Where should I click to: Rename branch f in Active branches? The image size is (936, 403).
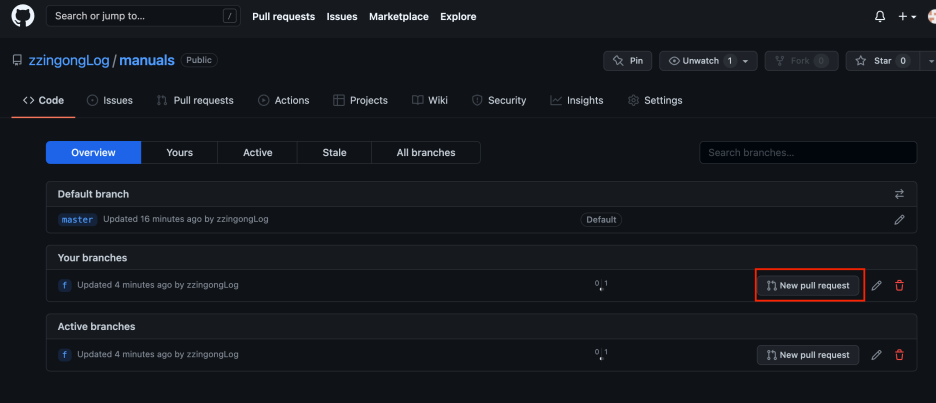[x=876, y=355]
